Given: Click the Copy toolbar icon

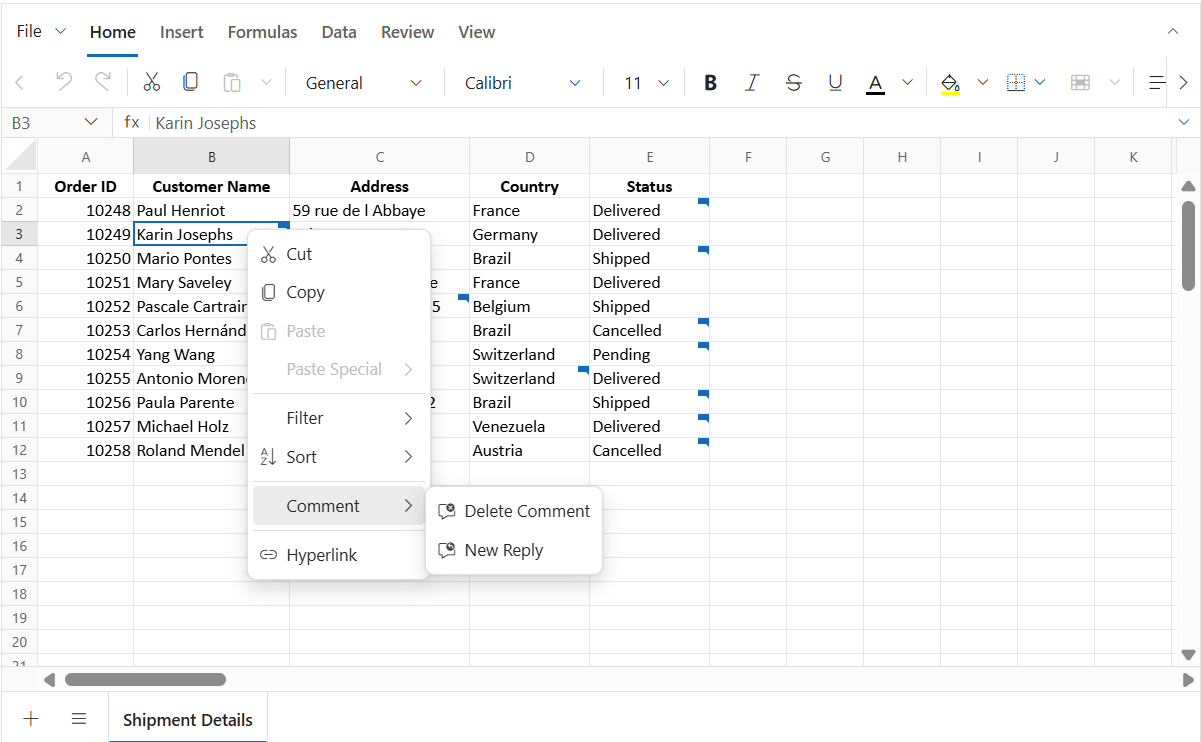Looking at the screenshot, I should [191, 82].
